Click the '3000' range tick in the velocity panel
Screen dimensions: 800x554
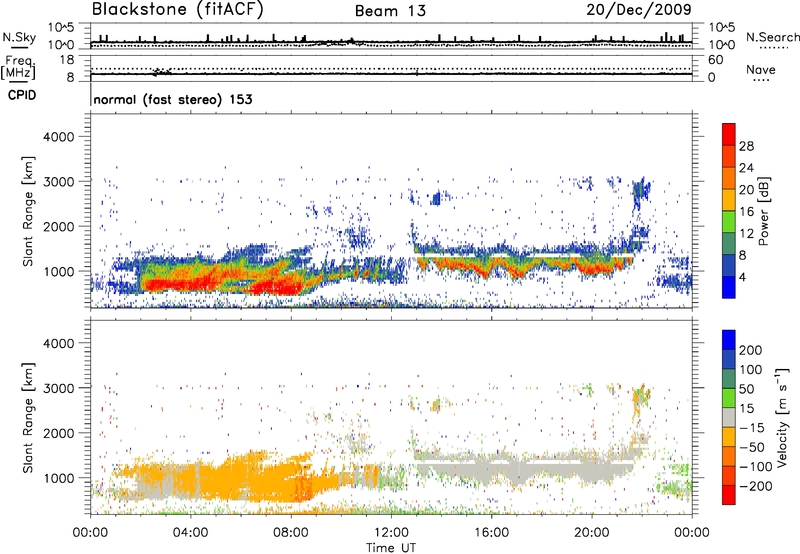click(58, 388)
